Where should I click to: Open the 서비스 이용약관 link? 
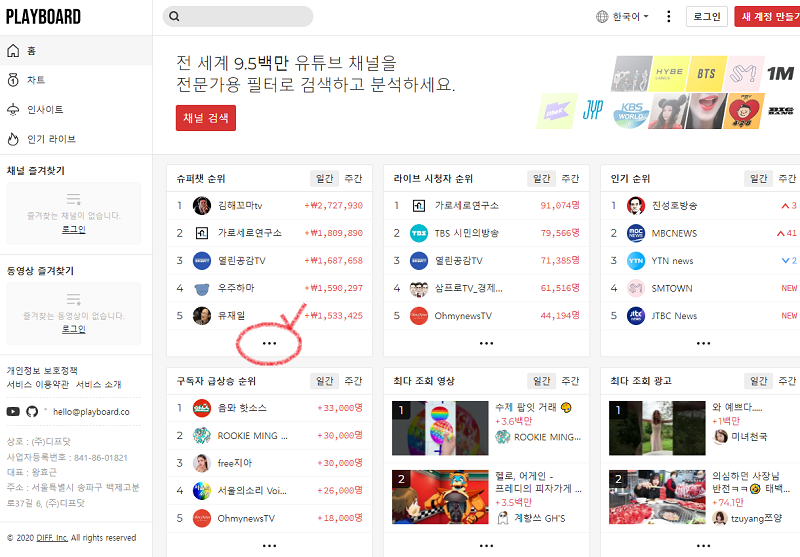pos(37,384)
